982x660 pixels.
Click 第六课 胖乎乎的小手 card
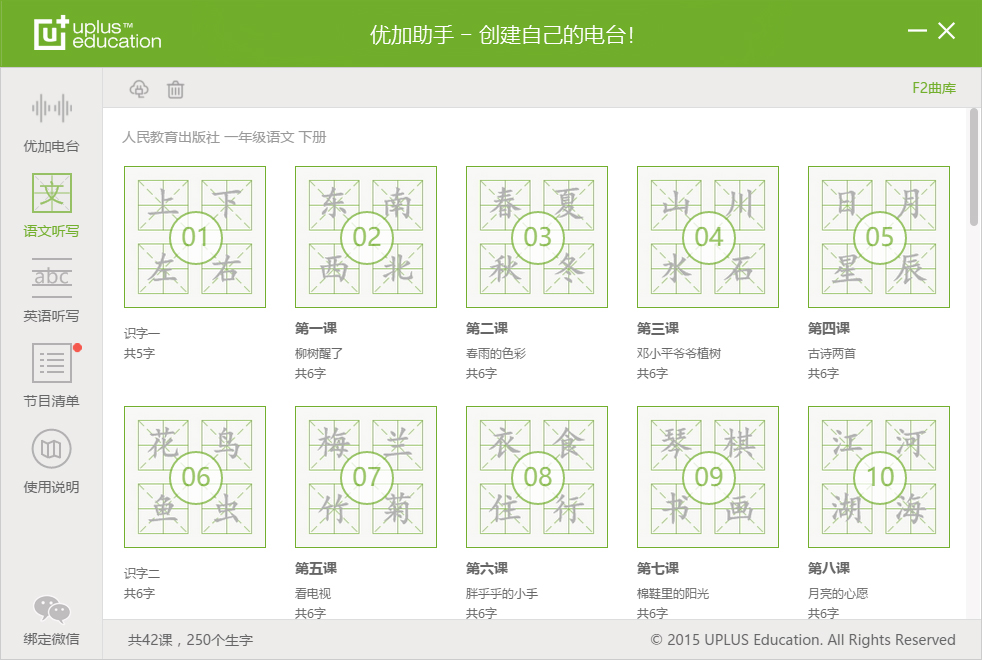pyautogui.click(x=537, y=477)
